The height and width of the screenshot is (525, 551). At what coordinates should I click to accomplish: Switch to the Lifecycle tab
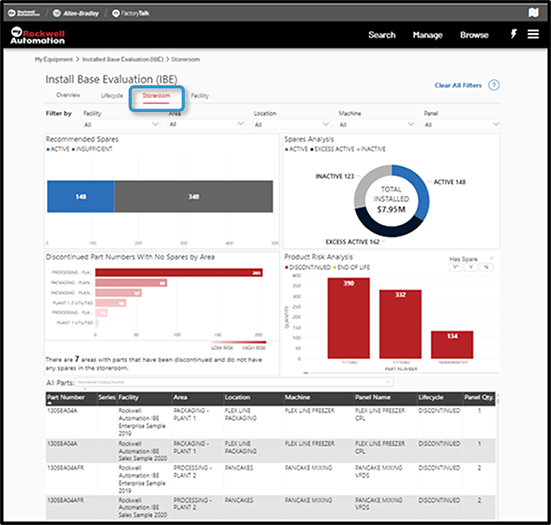[112, 96]
